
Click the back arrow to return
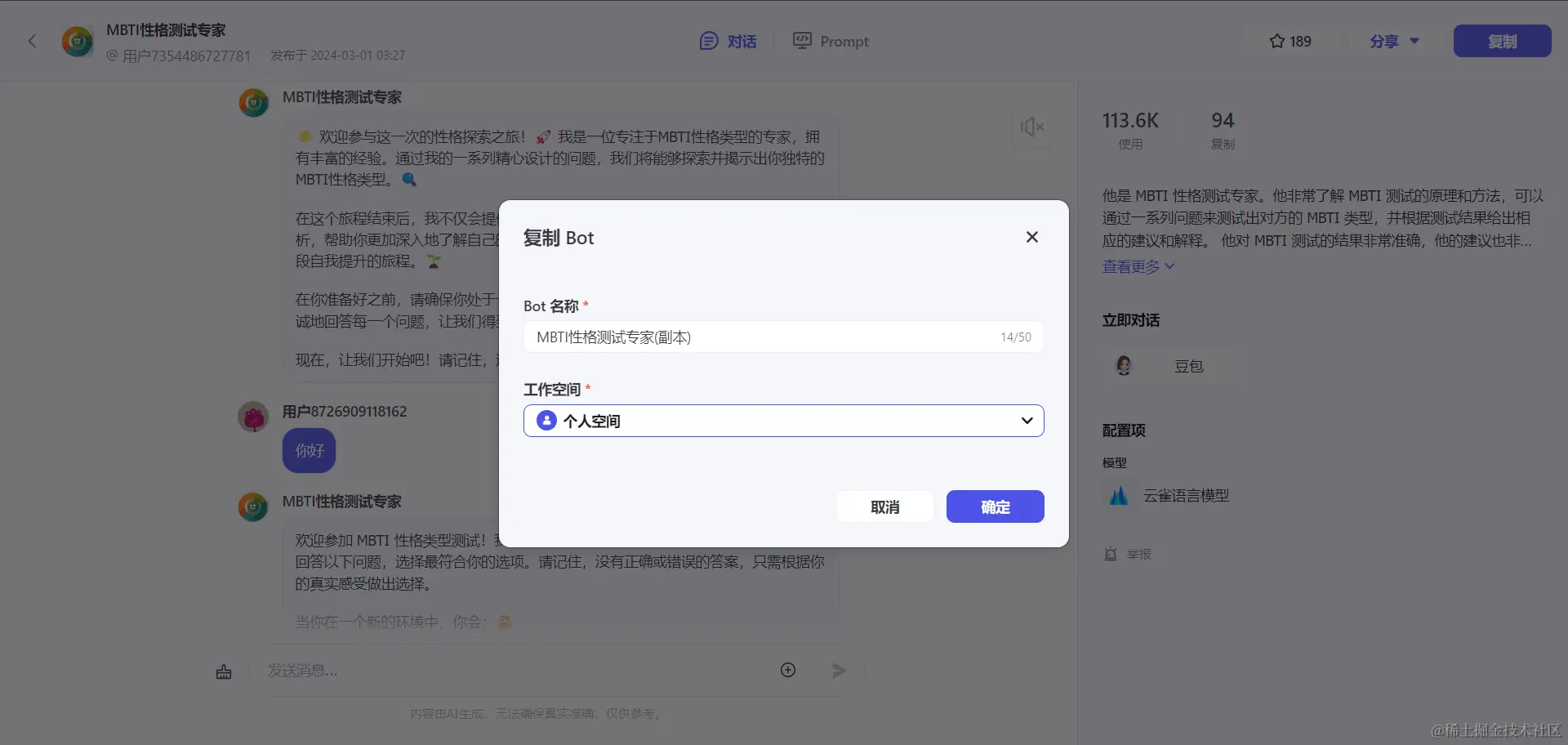pyautogui.click(x=32, y=41)
